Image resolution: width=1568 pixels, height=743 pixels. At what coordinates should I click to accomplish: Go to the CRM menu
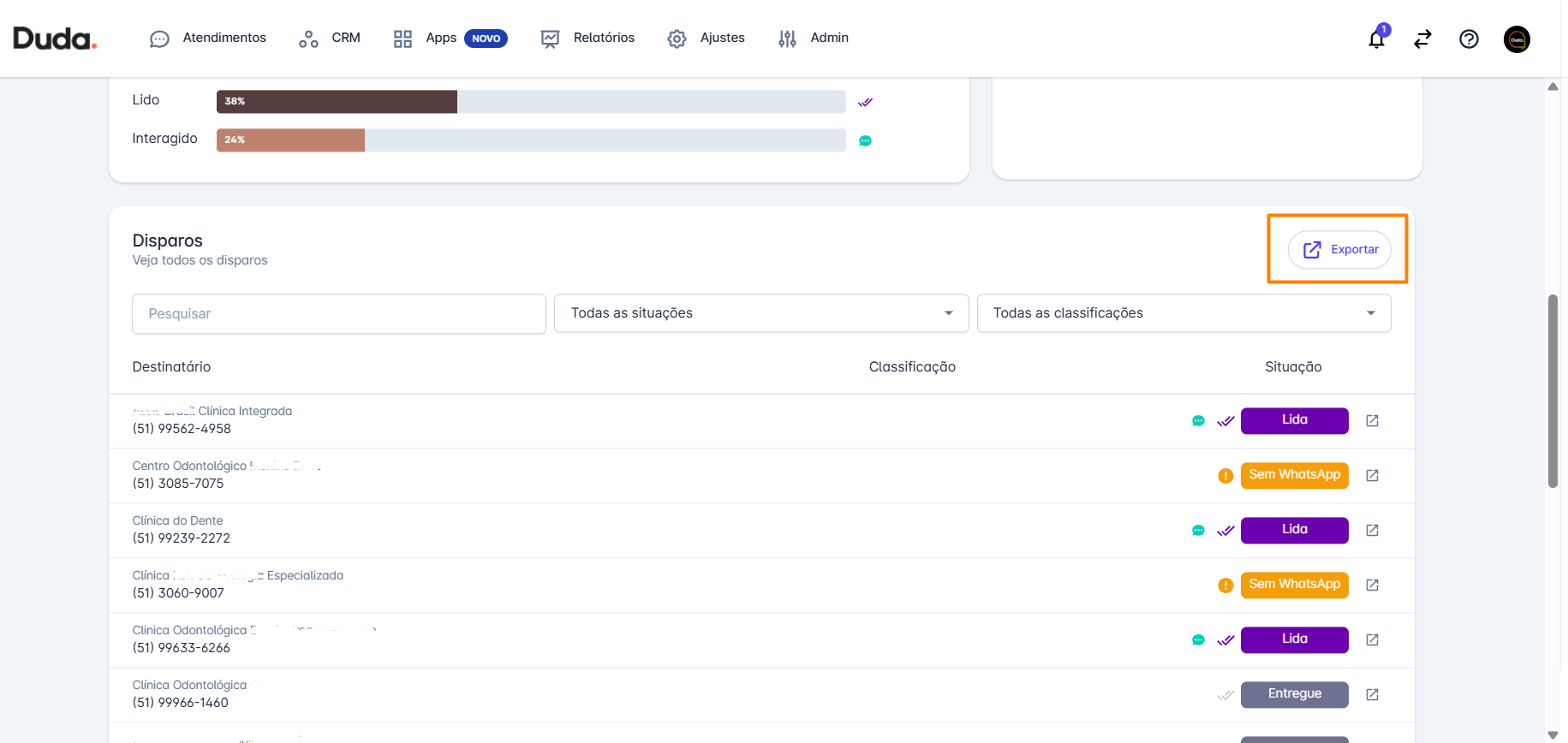(x=330, y=39)
